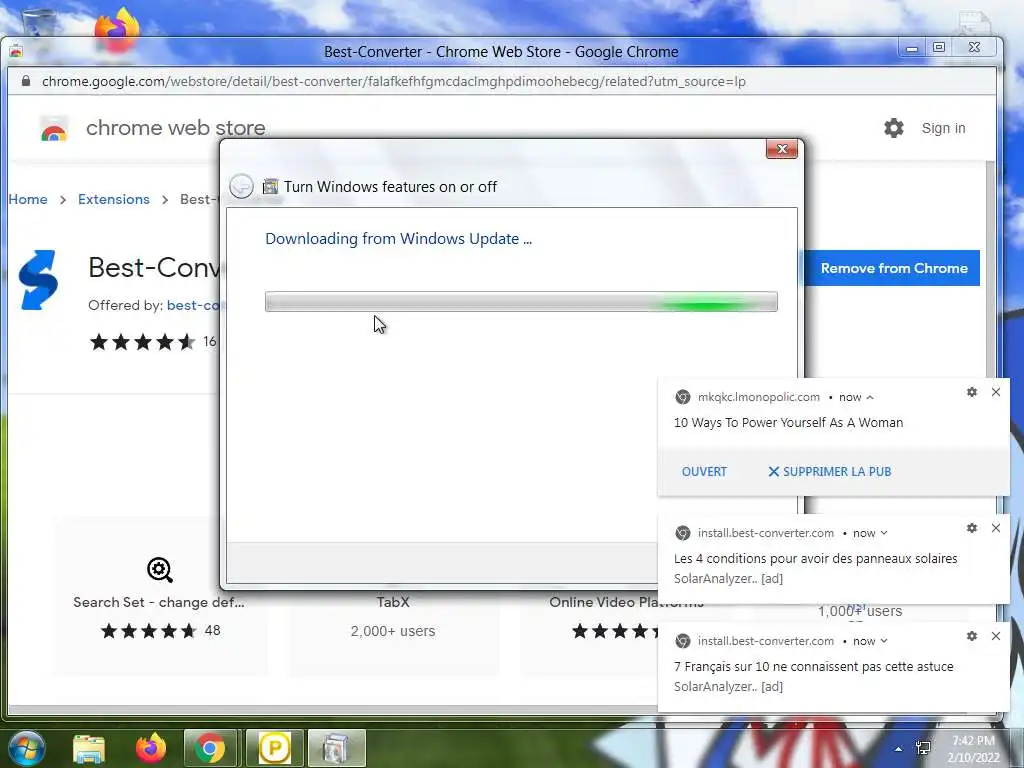Click 'Downloading from Windows Update' text
This screenshot has width=1024, height=768.
pos(398,239)
